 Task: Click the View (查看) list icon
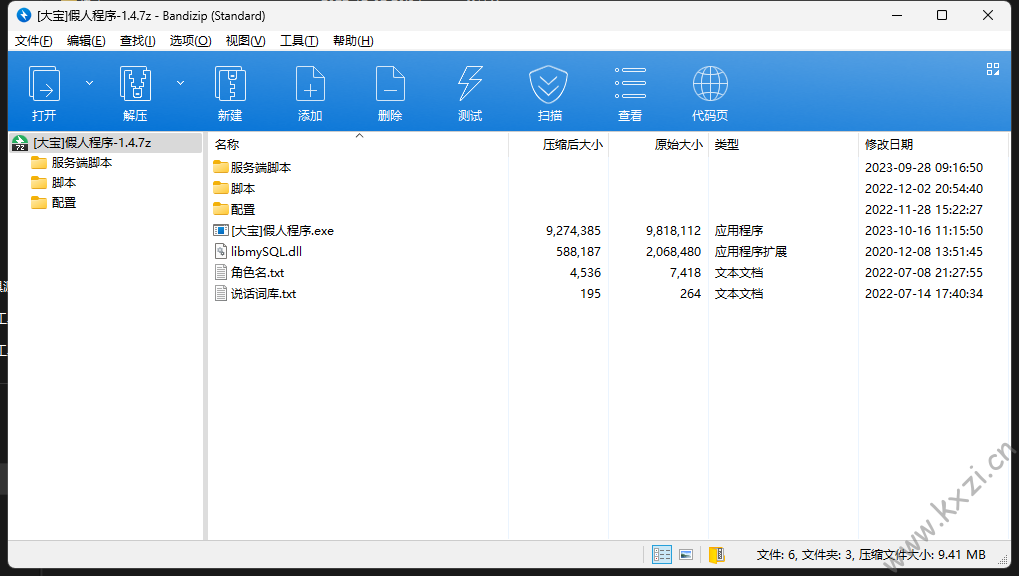pos(630,84)
